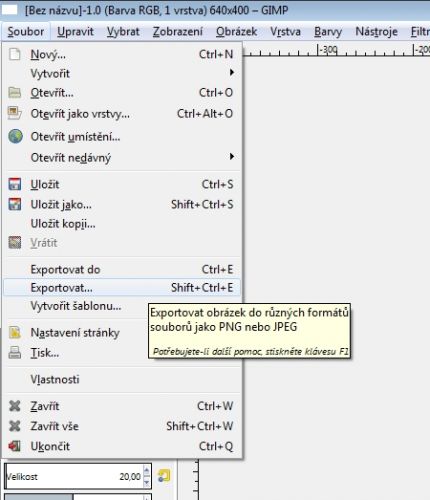
Task: Click the Zavřít X icon
Action: click(15, 406)
